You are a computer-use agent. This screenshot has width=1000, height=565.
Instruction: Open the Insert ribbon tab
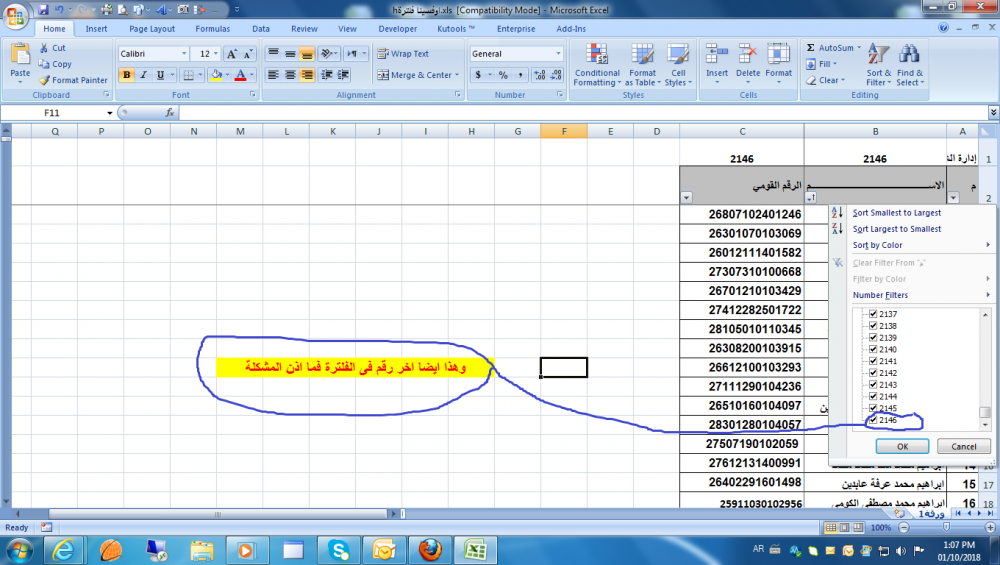click(96, 29)
